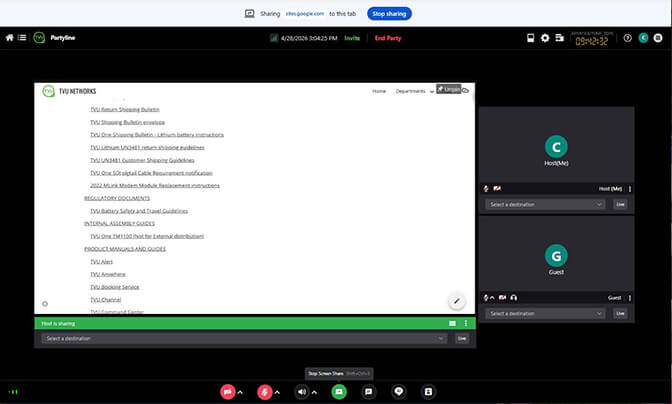672x404 pixels.
Task: Click Live button for shared screen
Action: click(462, 338)
